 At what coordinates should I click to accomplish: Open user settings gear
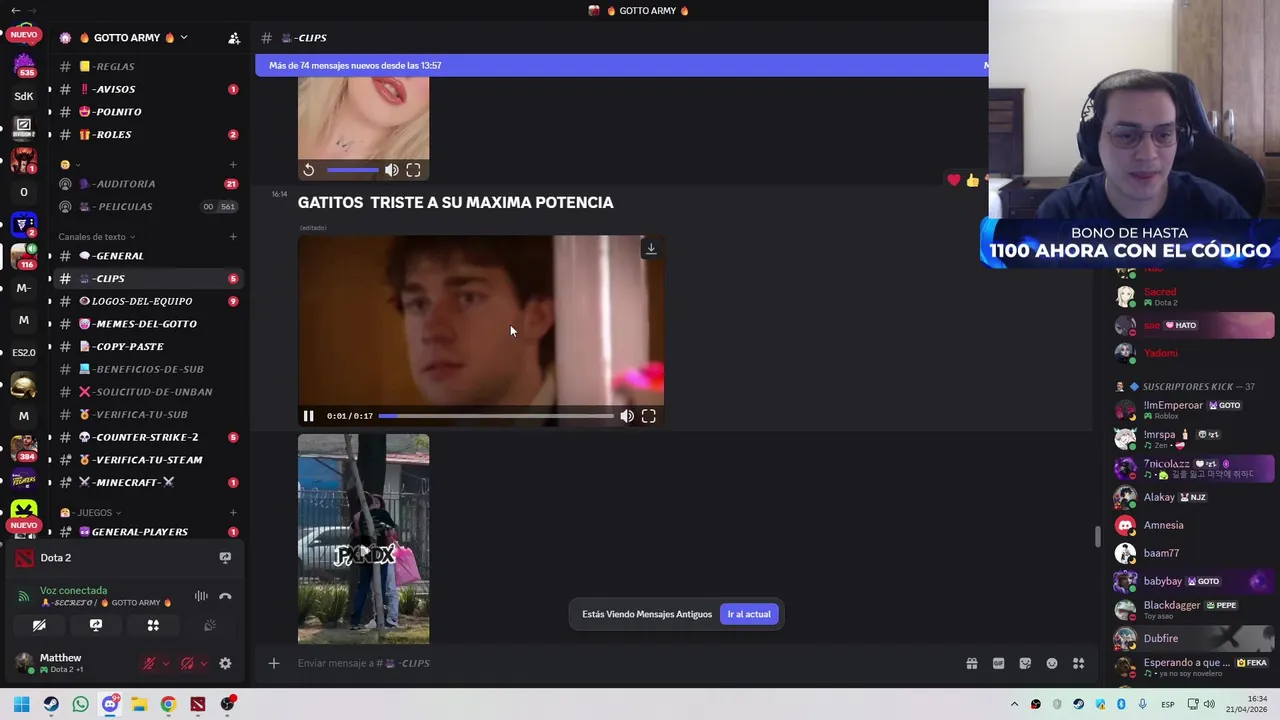tap(225, 663)
